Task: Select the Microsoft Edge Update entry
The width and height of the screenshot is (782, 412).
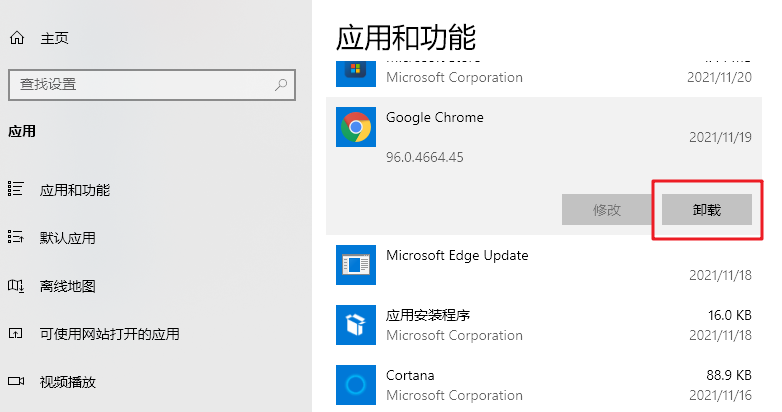Action: coord(457,255)
